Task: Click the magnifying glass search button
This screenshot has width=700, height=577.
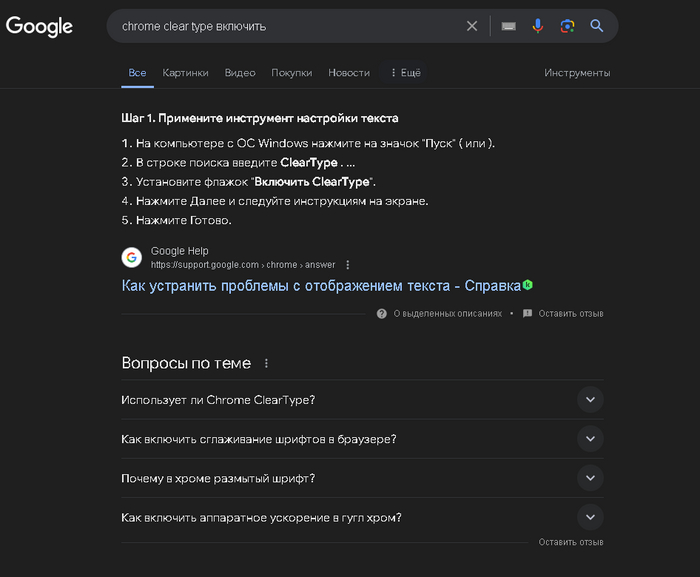Action: 597,26
